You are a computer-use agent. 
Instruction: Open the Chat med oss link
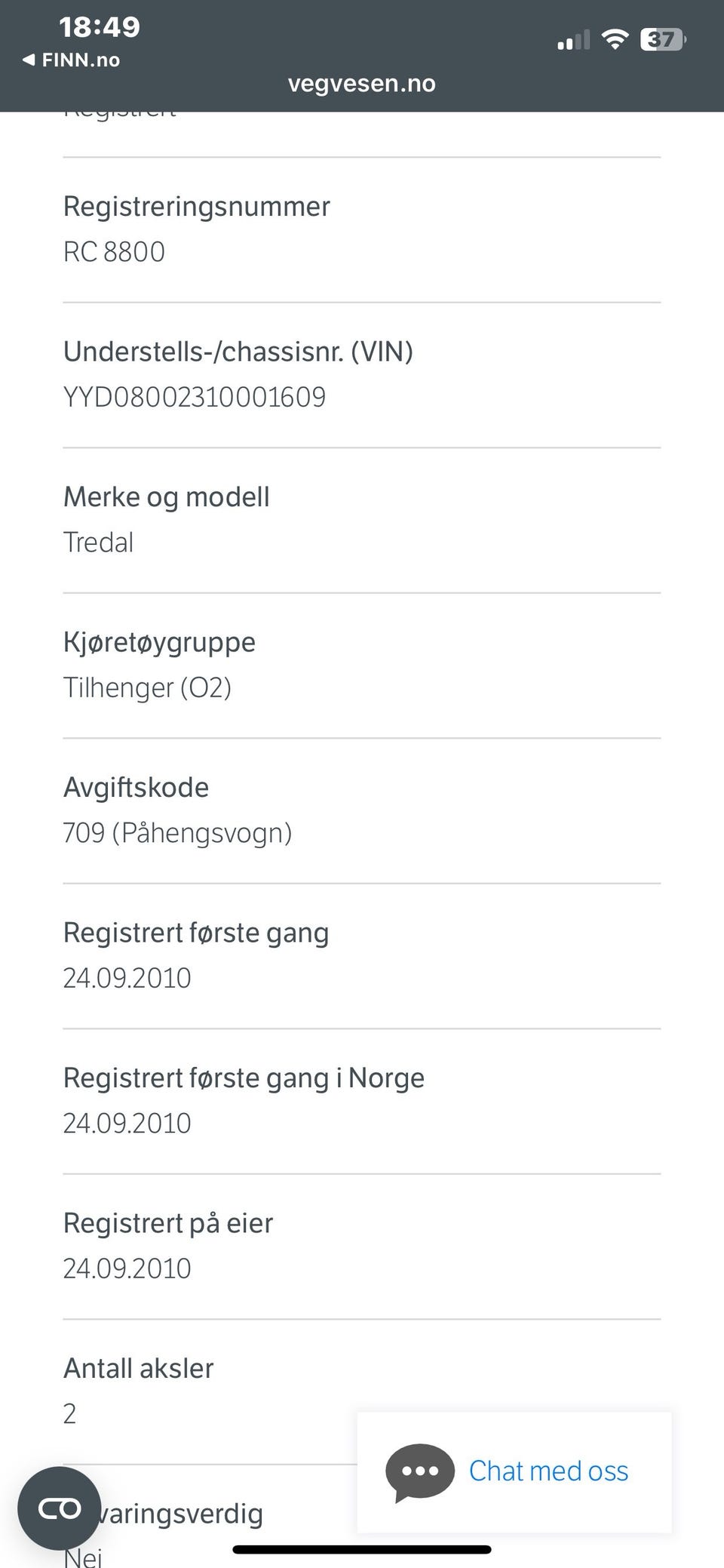[x=548, y=1471]
